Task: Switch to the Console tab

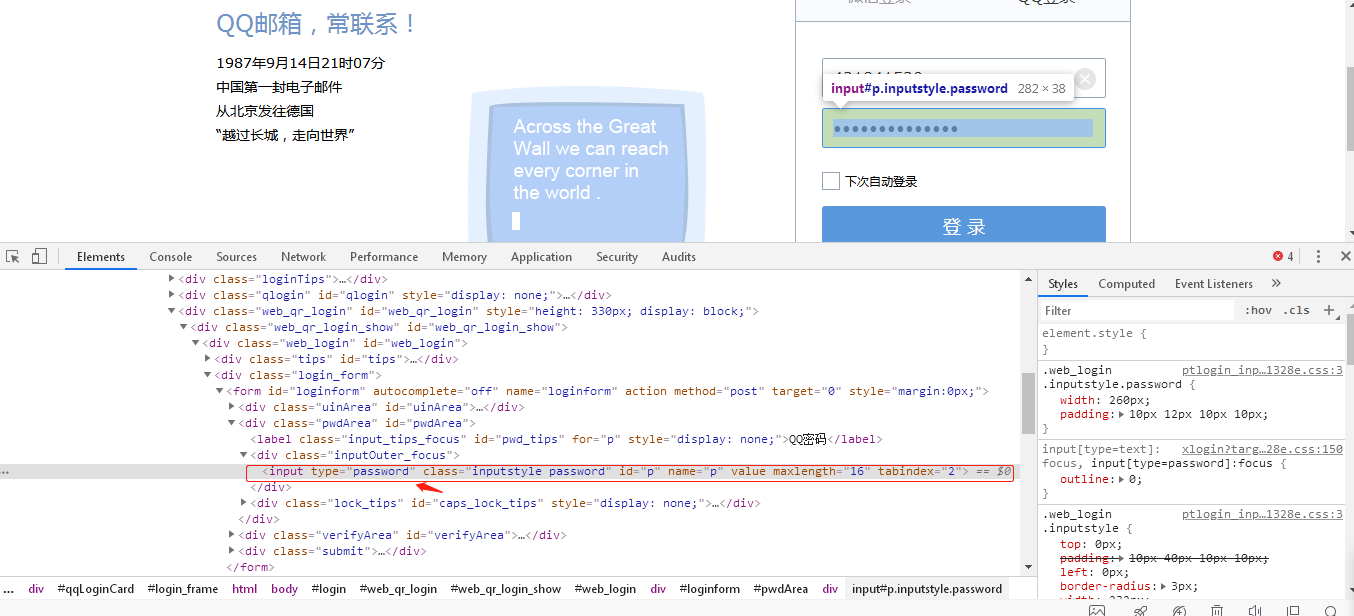Action: pyautogui.click(x=171, y=257)
